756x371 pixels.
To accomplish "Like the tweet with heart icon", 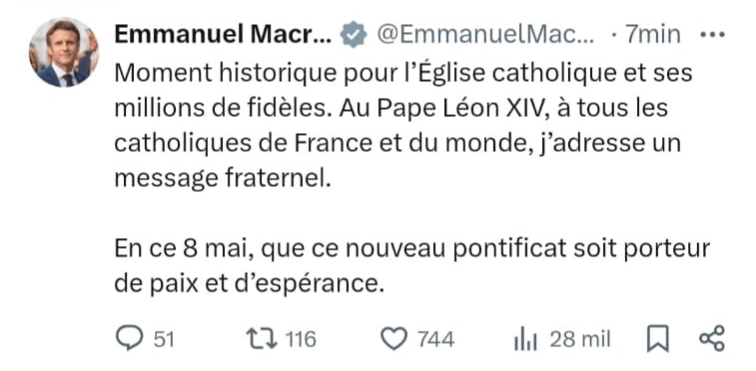I will click(394, 339).
